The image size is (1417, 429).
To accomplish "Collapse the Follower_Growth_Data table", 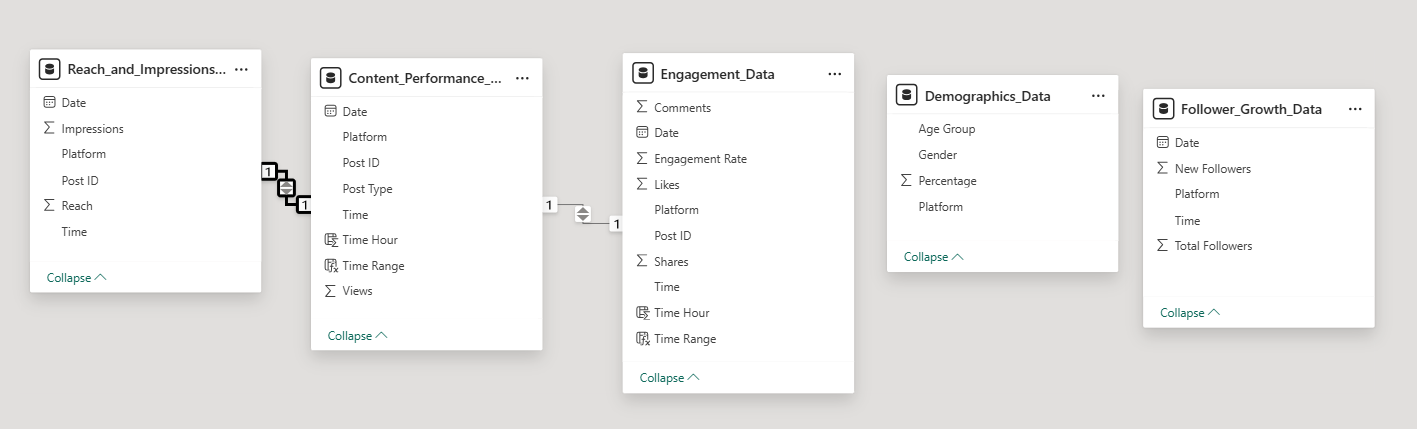I will click(1190, 312).
